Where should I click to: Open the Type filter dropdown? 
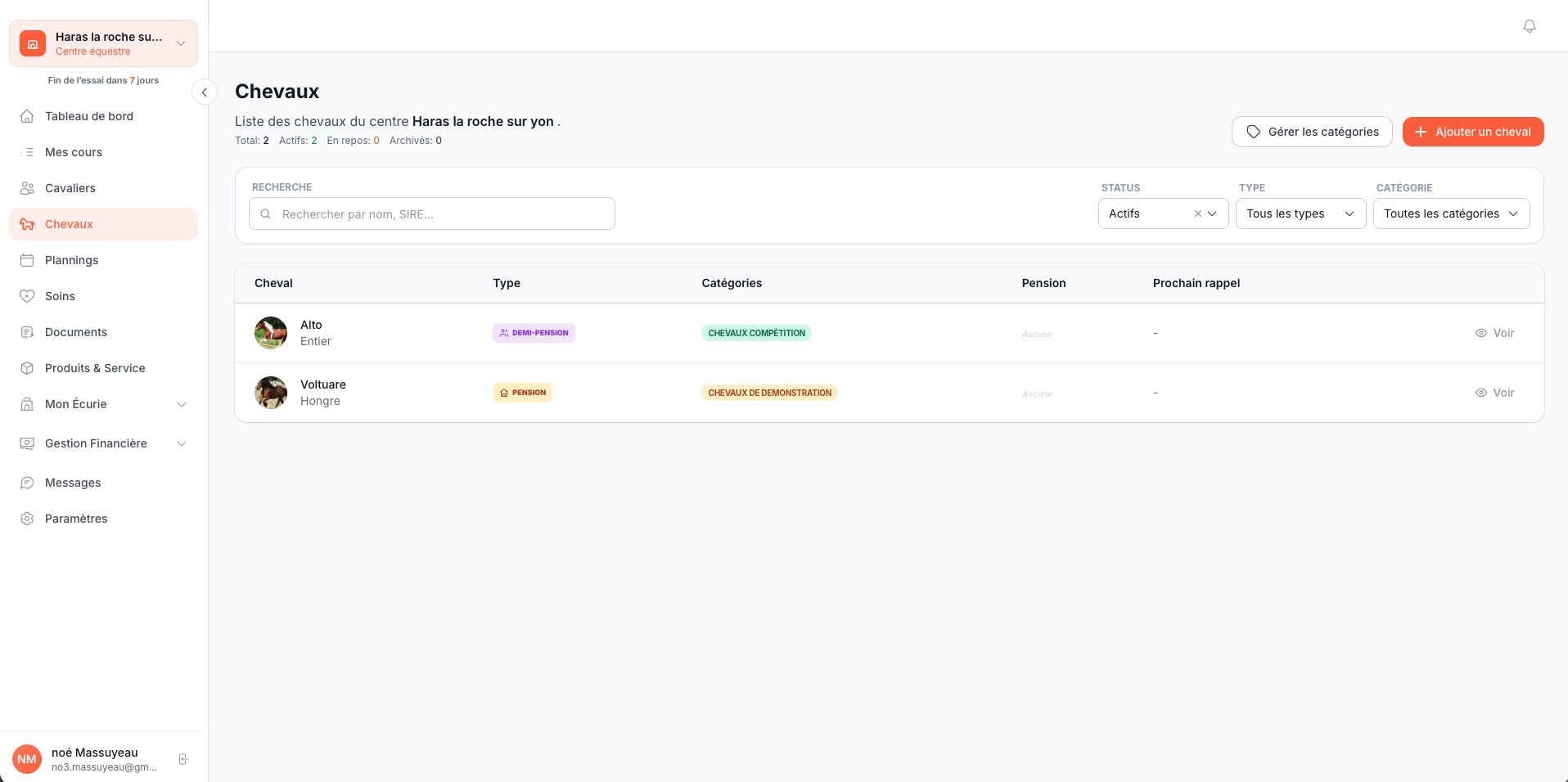click(1300, 213)
